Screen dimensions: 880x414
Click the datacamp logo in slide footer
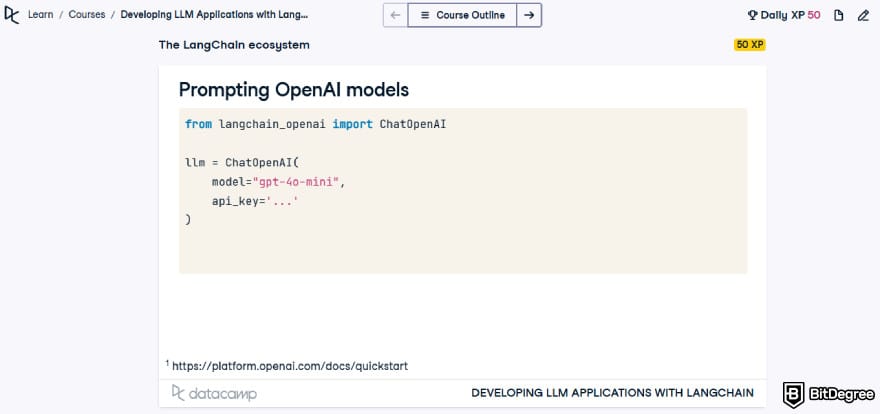(x=214, y=393)
